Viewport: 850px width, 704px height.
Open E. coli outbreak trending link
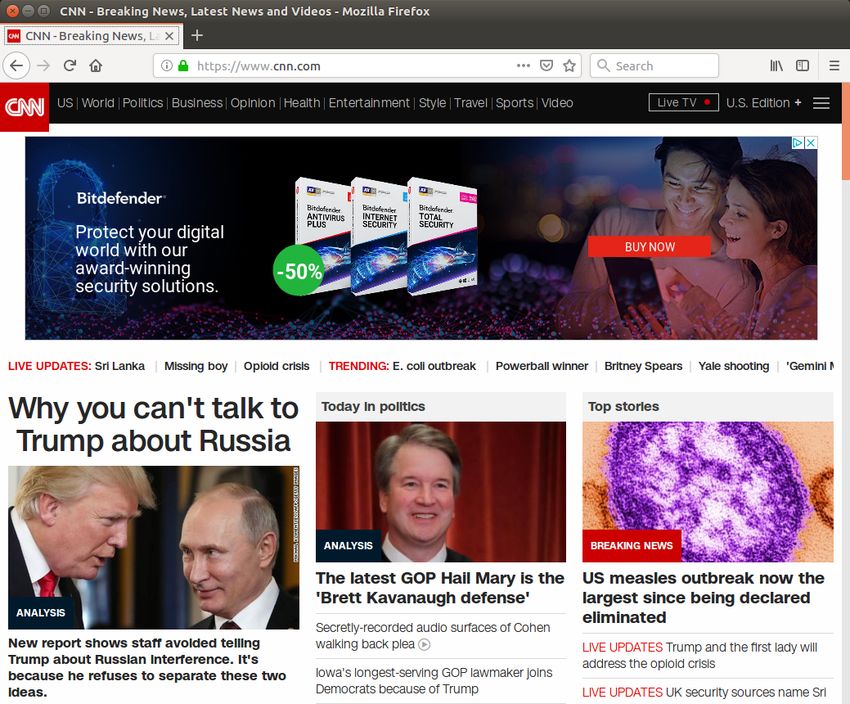pos(434,366)
